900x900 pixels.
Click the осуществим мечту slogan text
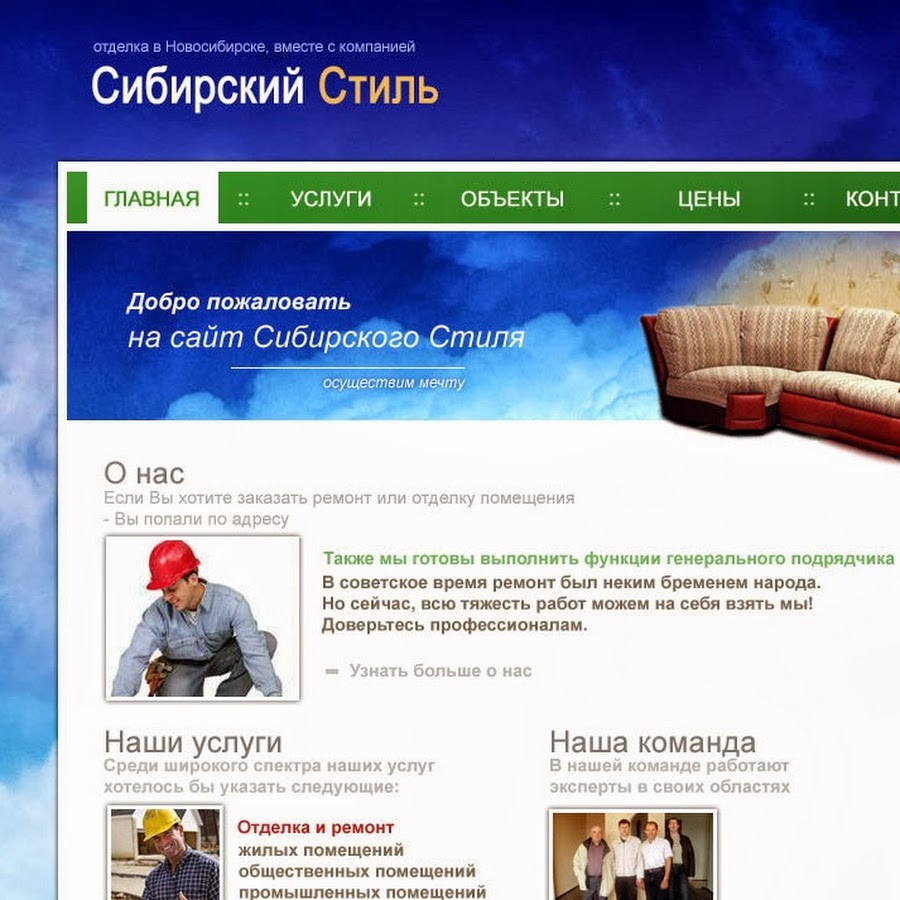coord(393,383)
